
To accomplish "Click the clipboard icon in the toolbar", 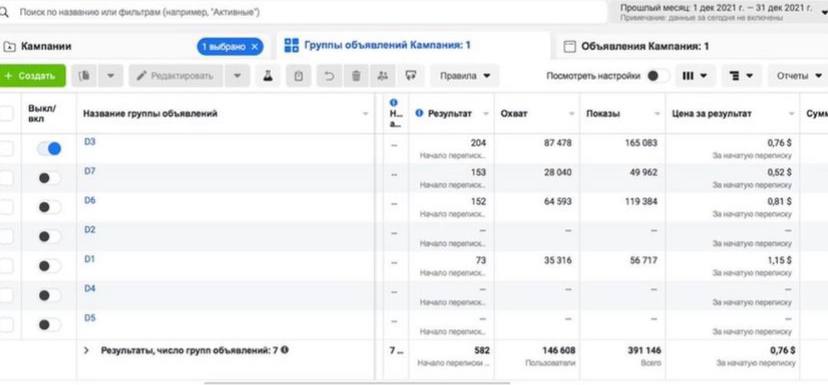I will (x=299, y=76).
